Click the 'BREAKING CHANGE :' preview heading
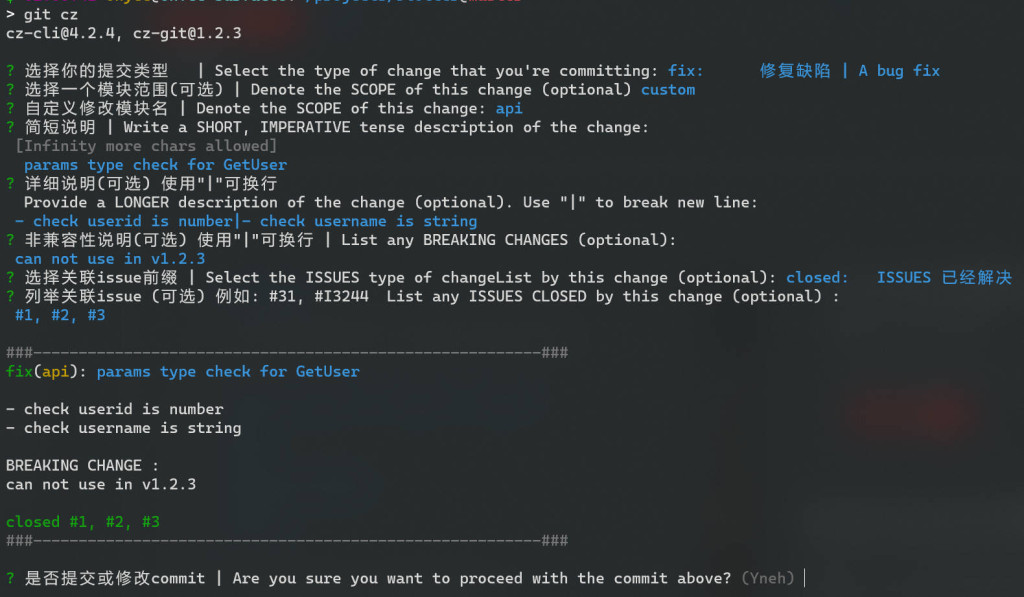The height and width of the screenshot is (597, 1024). tap(82, 465)
